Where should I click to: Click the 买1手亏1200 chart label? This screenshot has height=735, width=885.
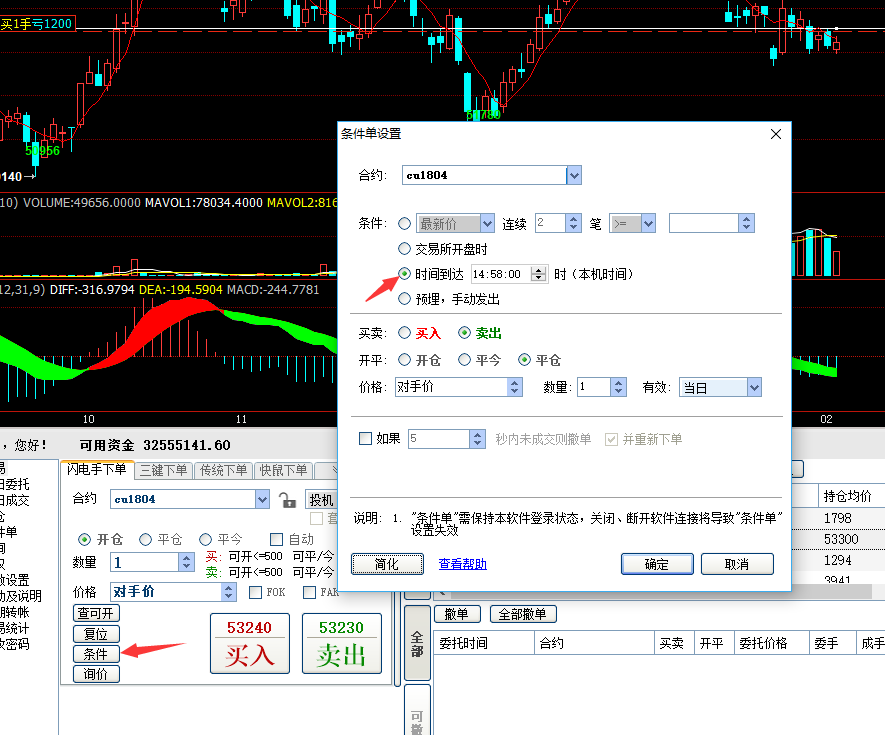(37, 24)
